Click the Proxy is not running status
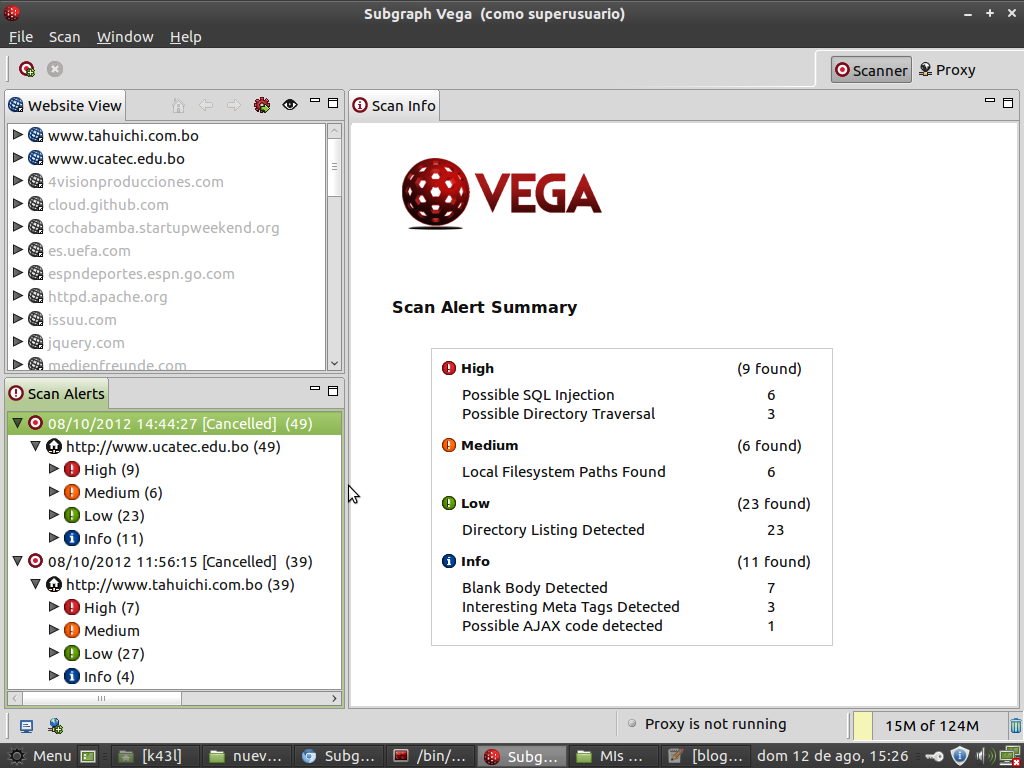The width and height of the screenshot is (1024, 768). click(x=715, y=724)
